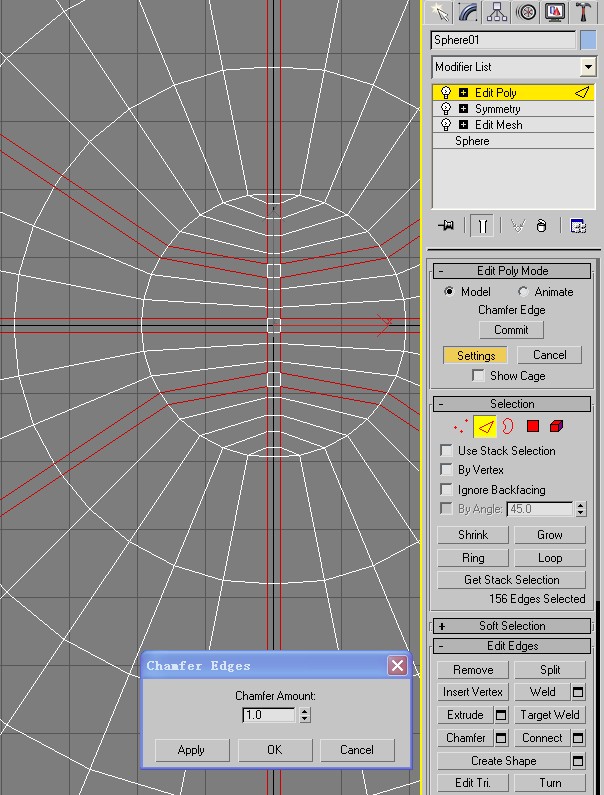Toggle Edit Poly modifier lightbulb
Viewport: 604px width, 795px height.
[x=446, y=93]
